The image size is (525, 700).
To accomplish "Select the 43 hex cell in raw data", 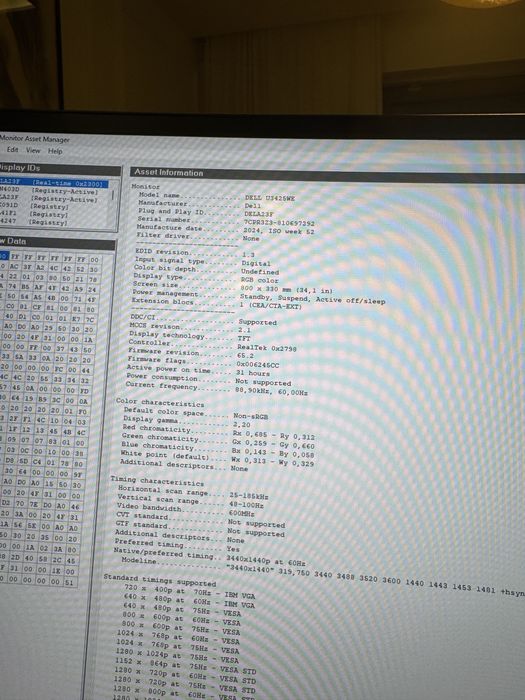I will 73,350.
